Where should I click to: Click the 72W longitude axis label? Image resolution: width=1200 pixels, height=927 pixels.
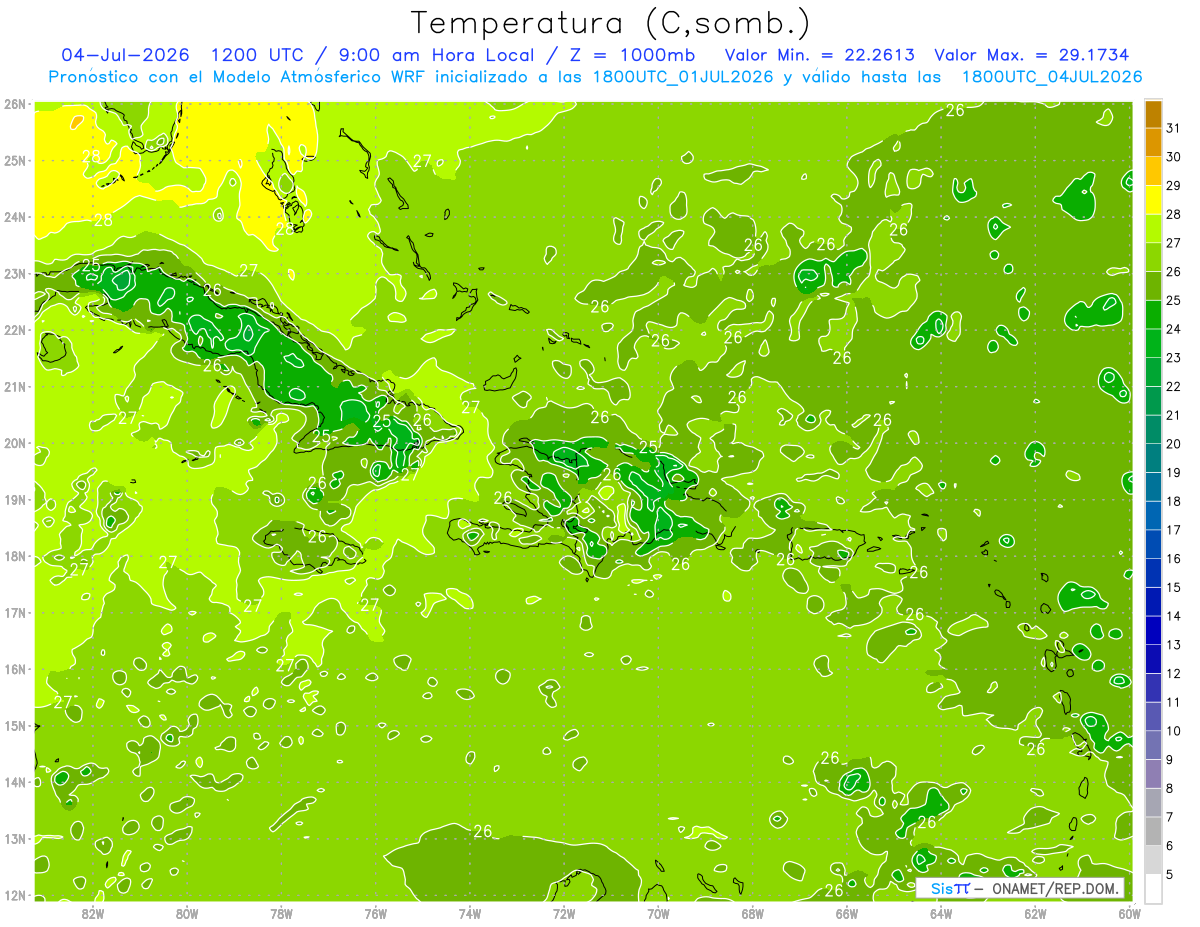(564, 913)
